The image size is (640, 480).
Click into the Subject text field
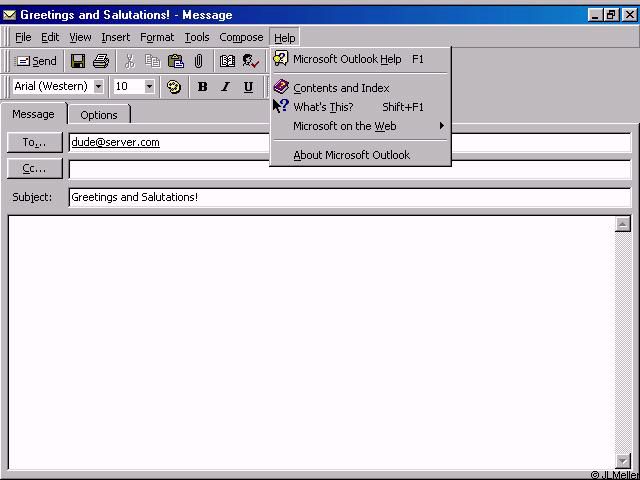pyautogui.click(x=349, y=197)
